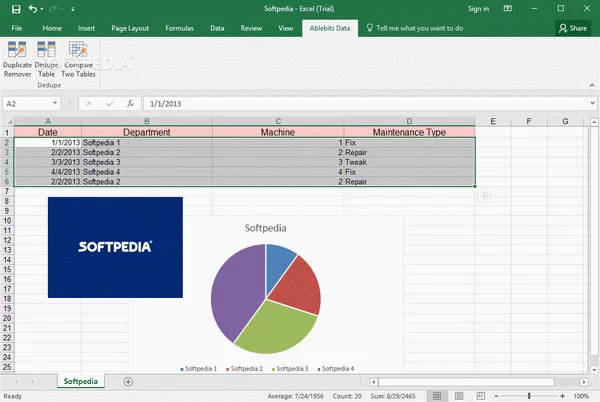Go to Page Layout tab
600x402 pixels.
tap(130, 28)
